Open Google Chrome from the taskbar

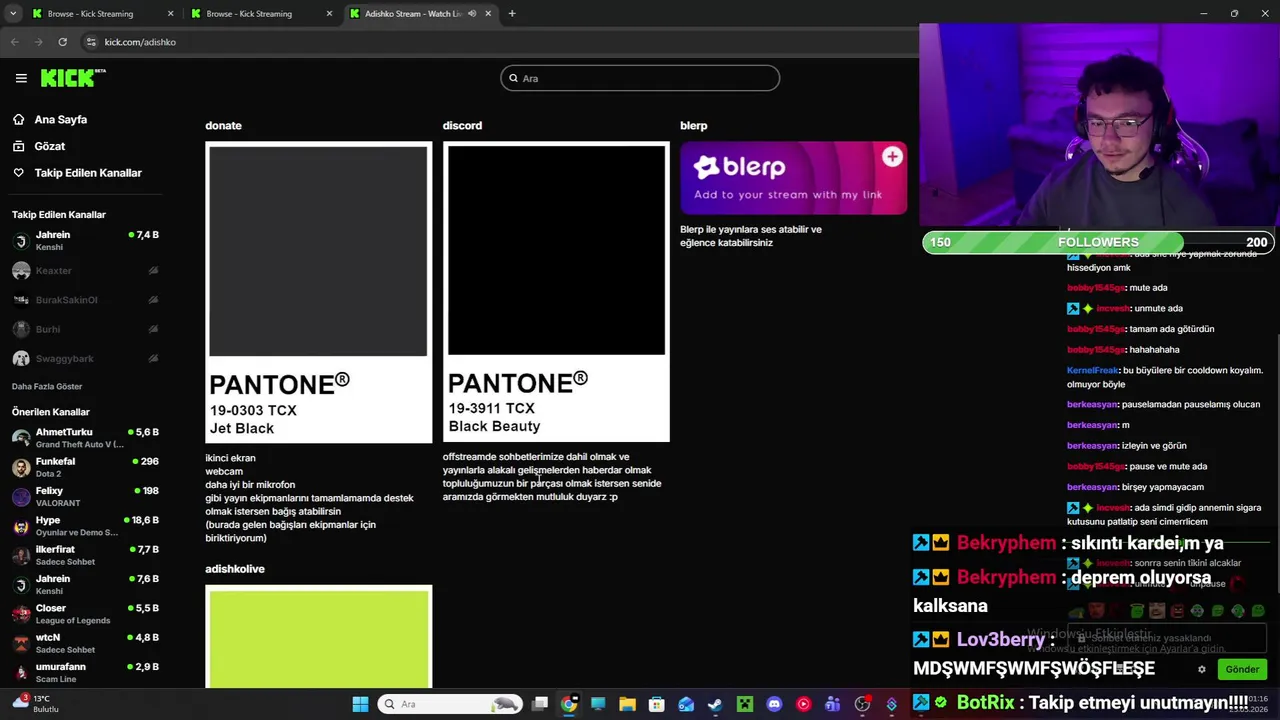[x=569, y=704]
